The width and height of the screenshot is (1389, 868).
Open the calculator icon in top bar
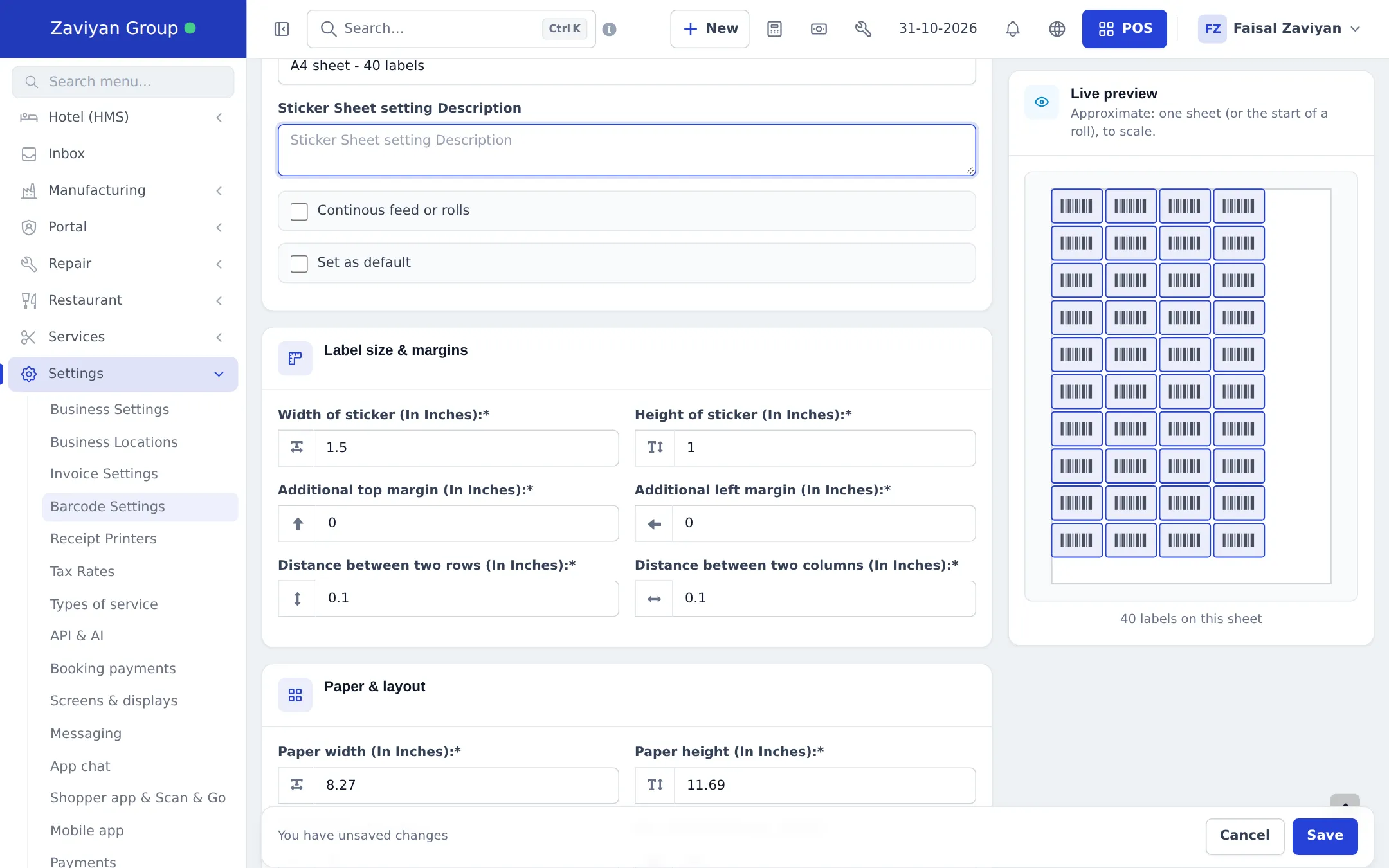(x=774, y=29)
